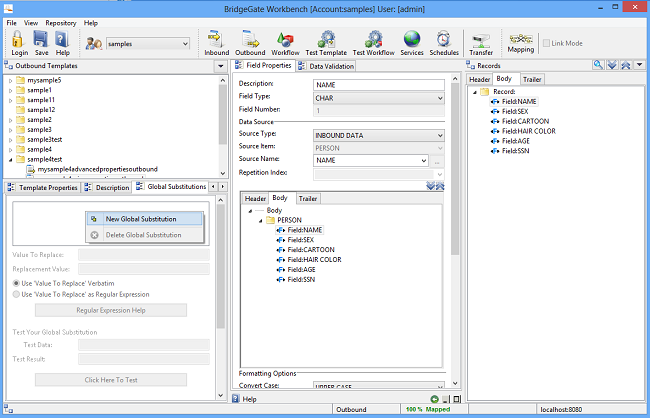Select Field:AGE in Body tree
The image size is (650, 418).
click(301, 270)
